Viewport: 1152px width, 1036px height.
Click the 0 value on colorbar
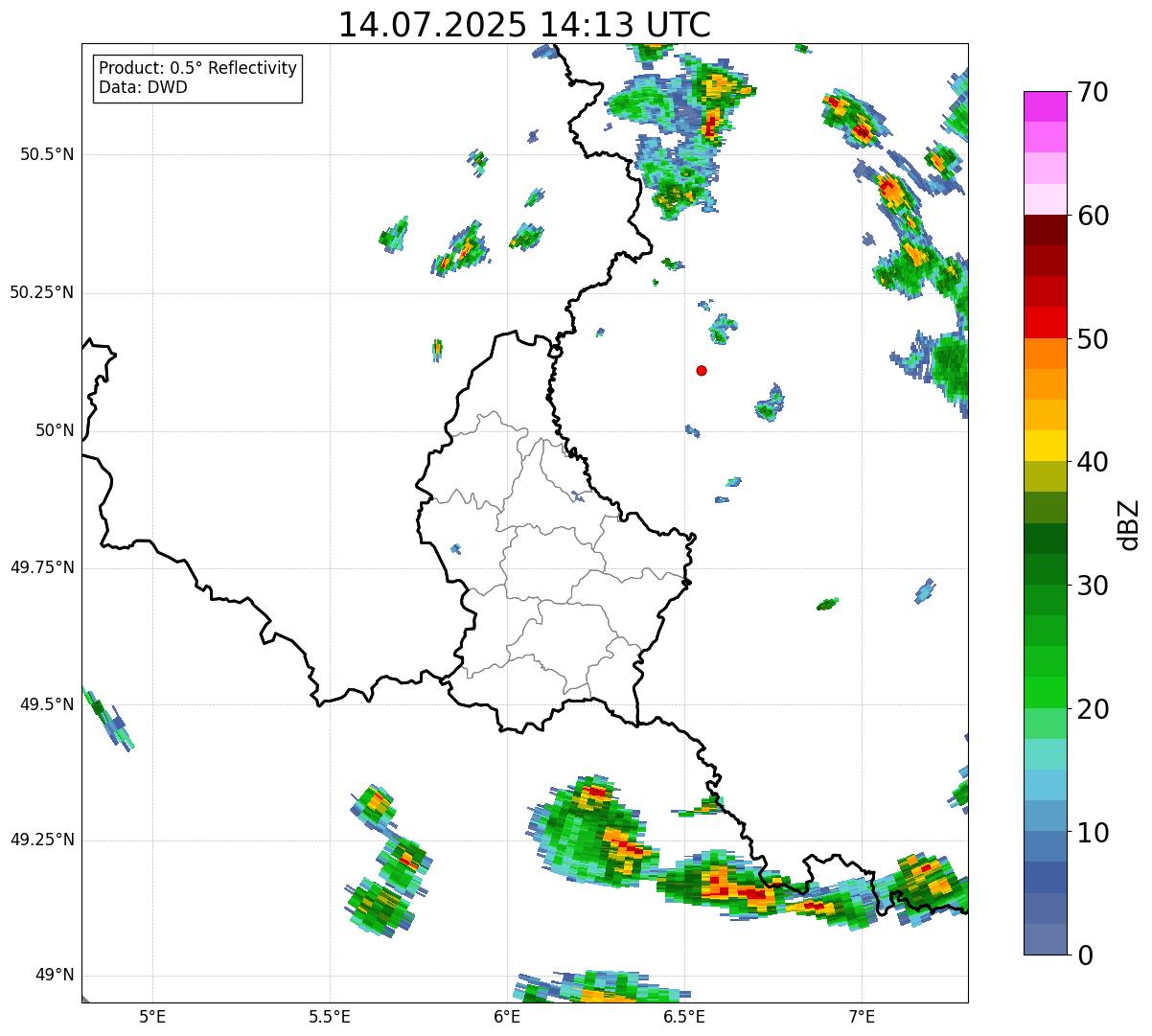[x=1085, y=955]
